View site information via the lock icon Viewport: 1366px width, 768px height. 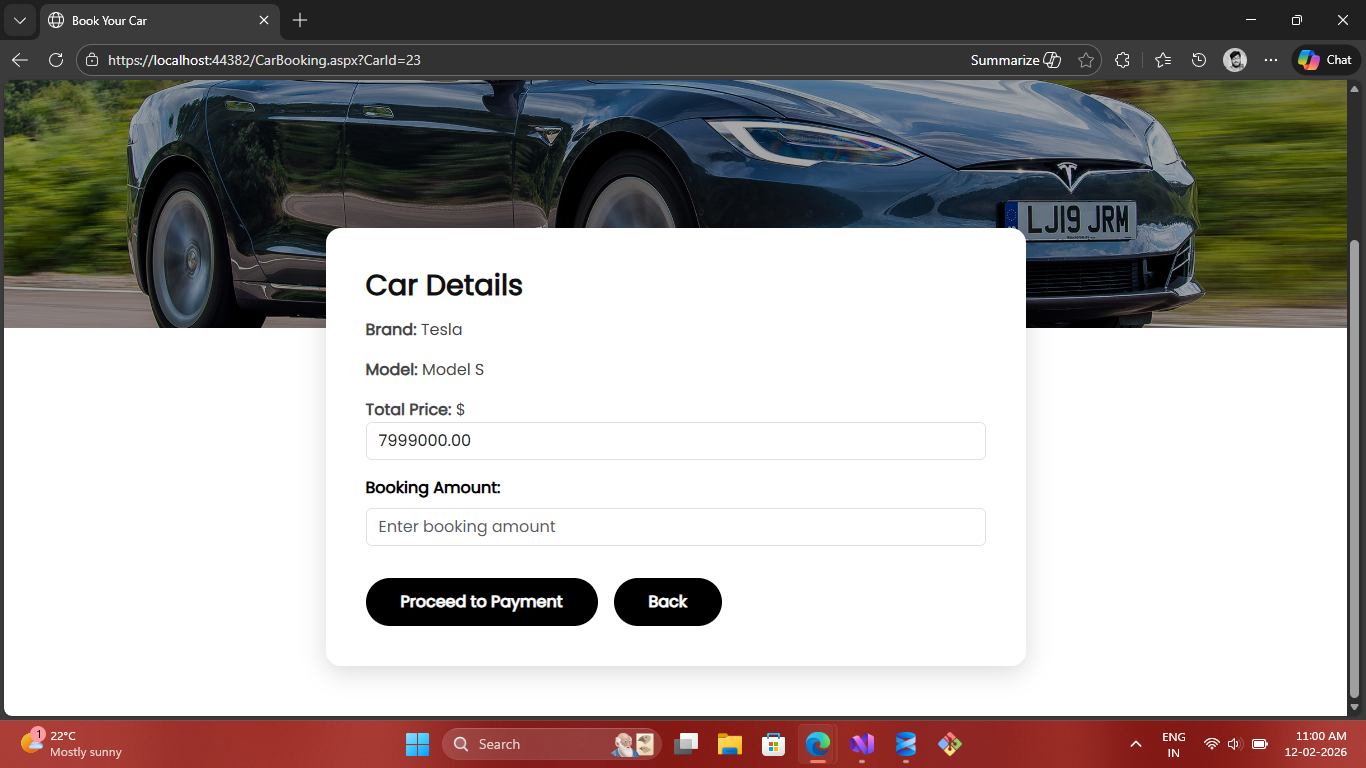92,60
